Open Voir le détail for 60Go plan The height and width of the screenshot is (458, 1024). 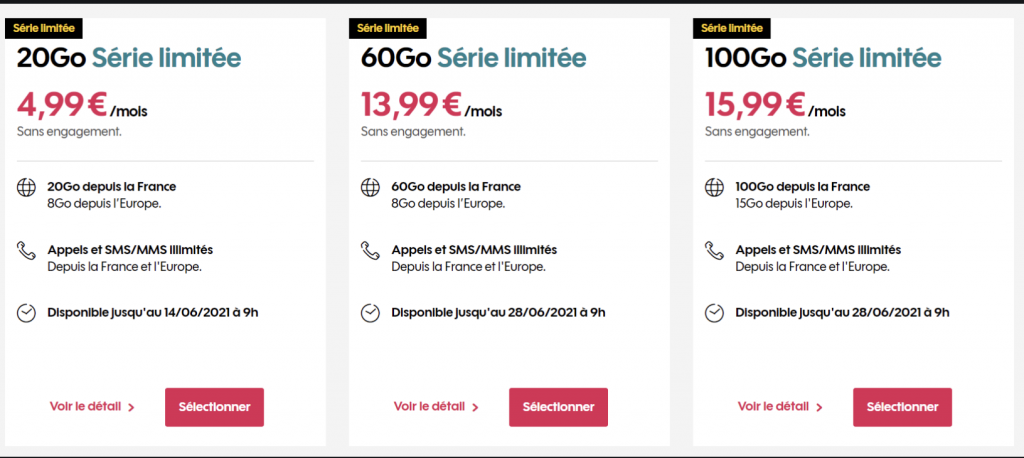(435, 407)
